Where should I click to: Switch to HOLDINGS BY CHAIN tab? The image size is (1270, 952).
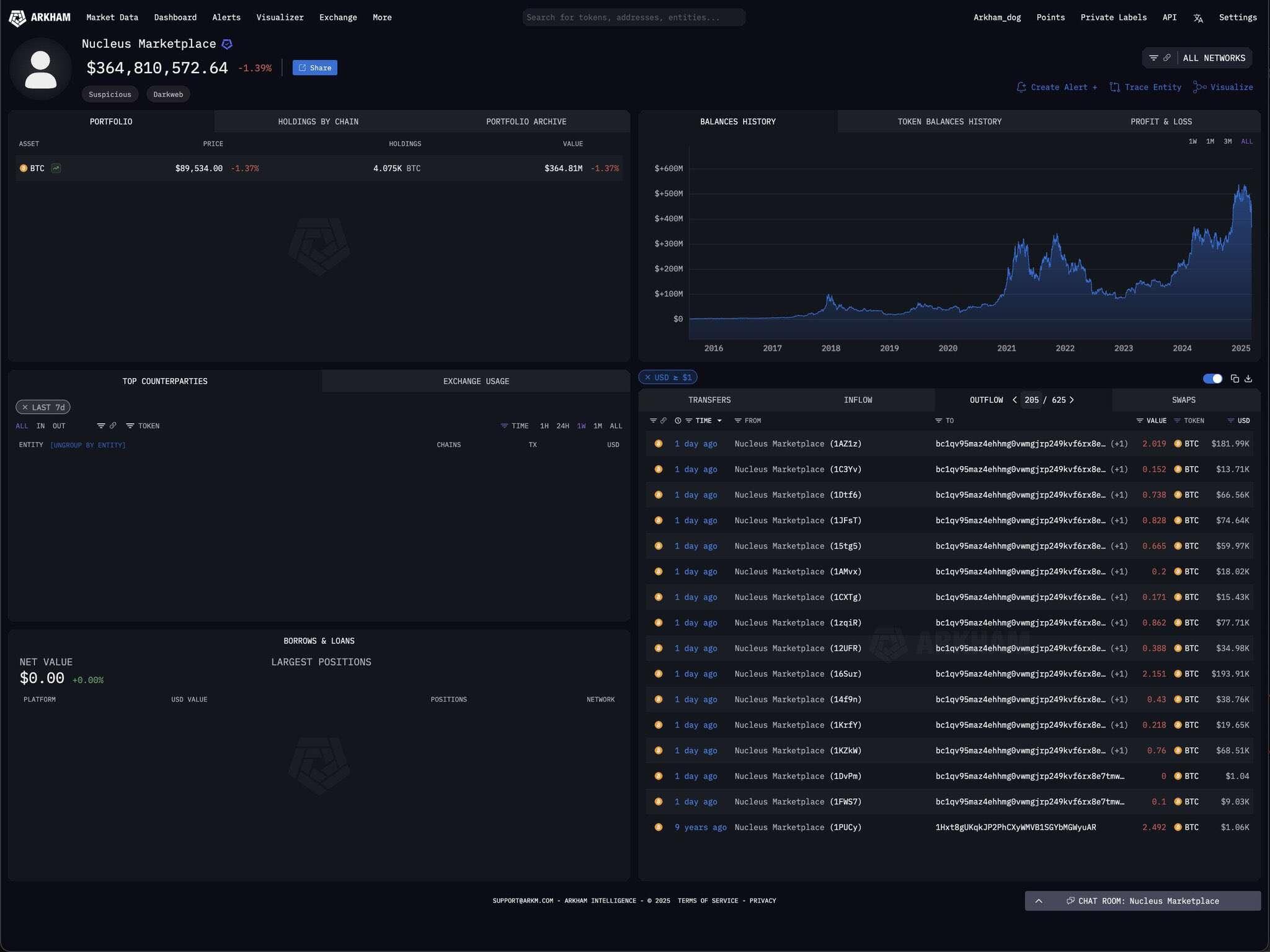(x=318, y=121)
